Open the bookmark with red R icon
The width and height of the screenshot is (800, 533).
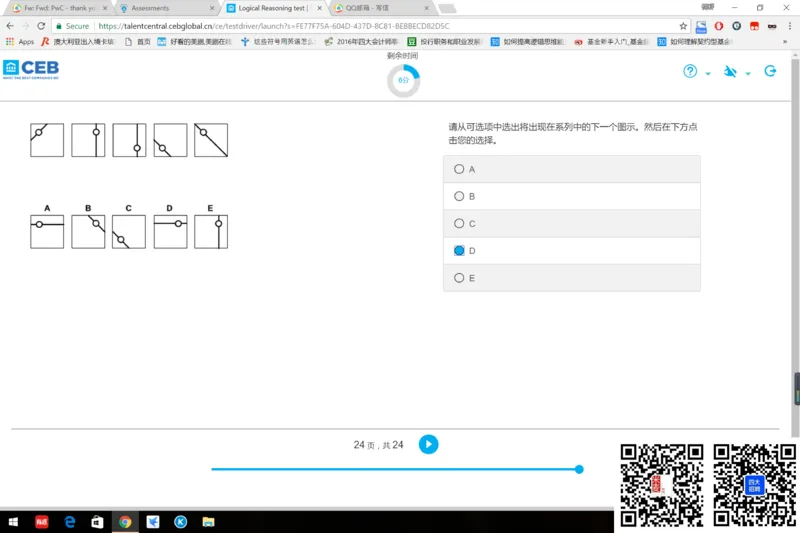tap(78, 42)
